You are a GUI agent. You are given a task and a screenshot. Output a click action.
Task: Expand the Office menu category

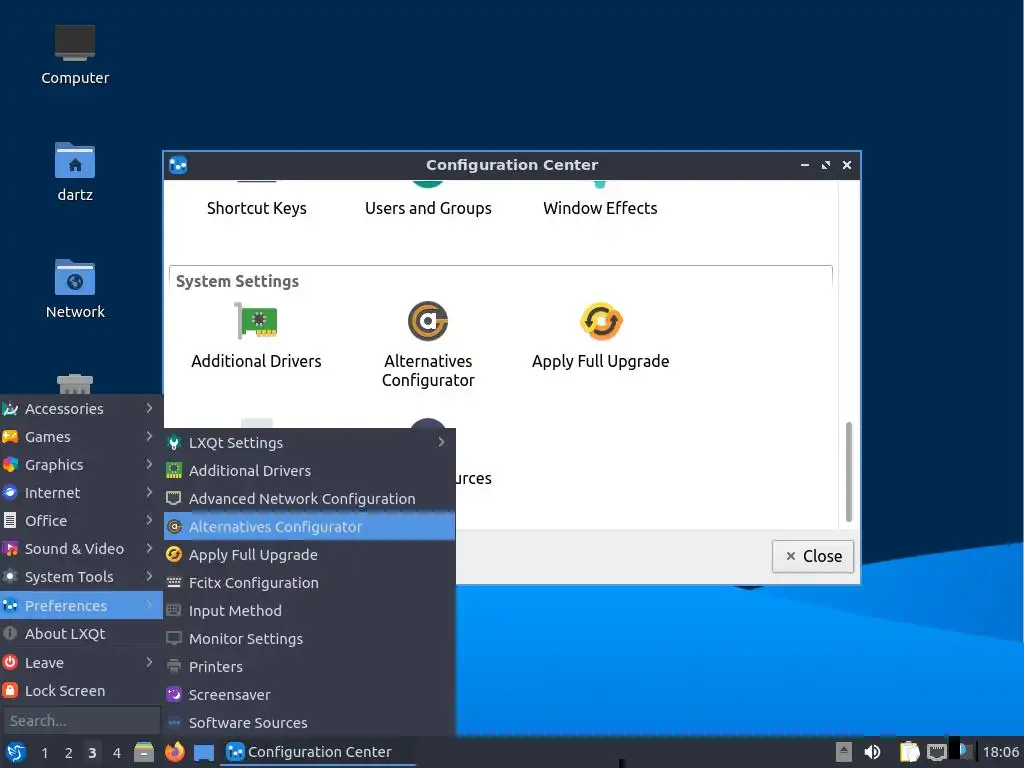pos(81,521)
